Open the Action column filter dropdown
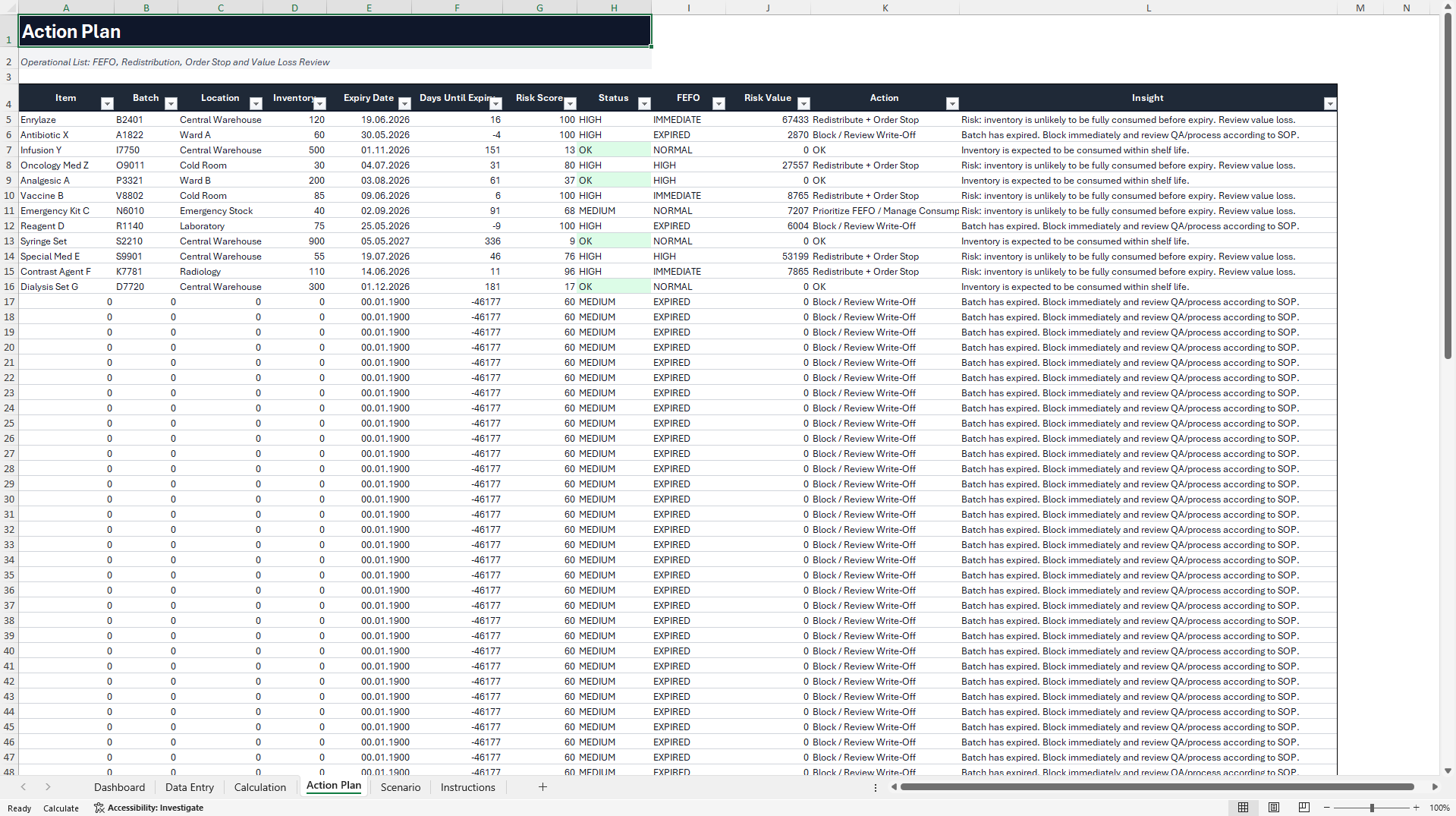Screen dimensions: 1456x816 (x=952, y=104)
